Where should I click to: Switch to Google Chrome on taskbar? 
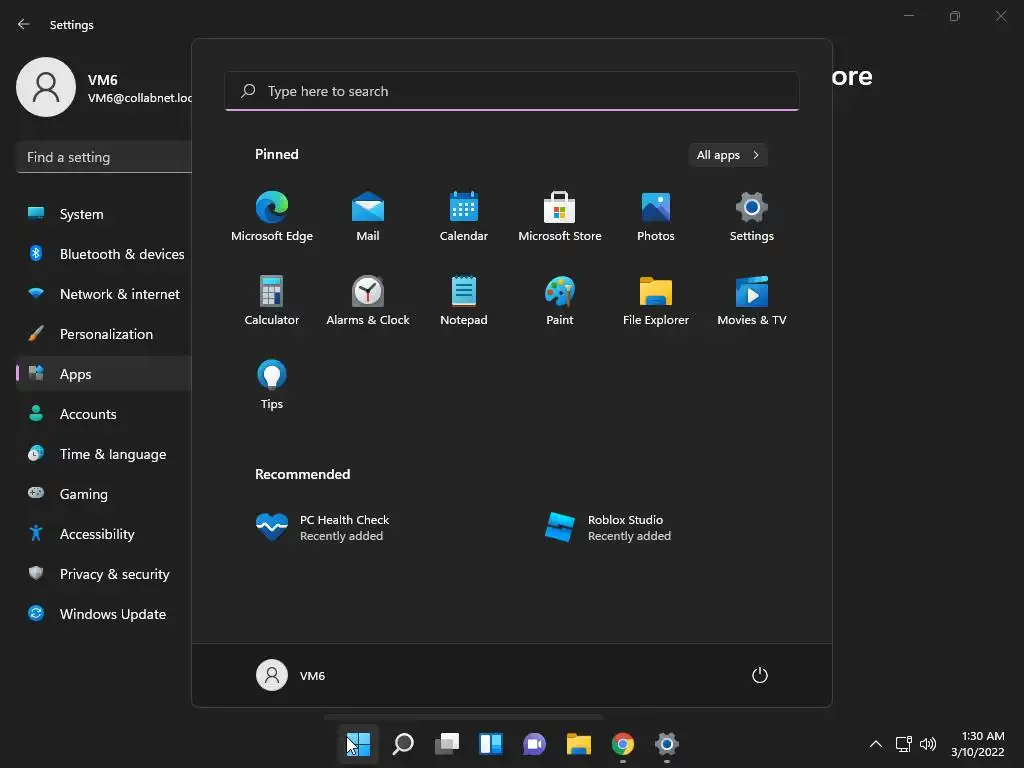pyautogui.click(x=622, y=744)
